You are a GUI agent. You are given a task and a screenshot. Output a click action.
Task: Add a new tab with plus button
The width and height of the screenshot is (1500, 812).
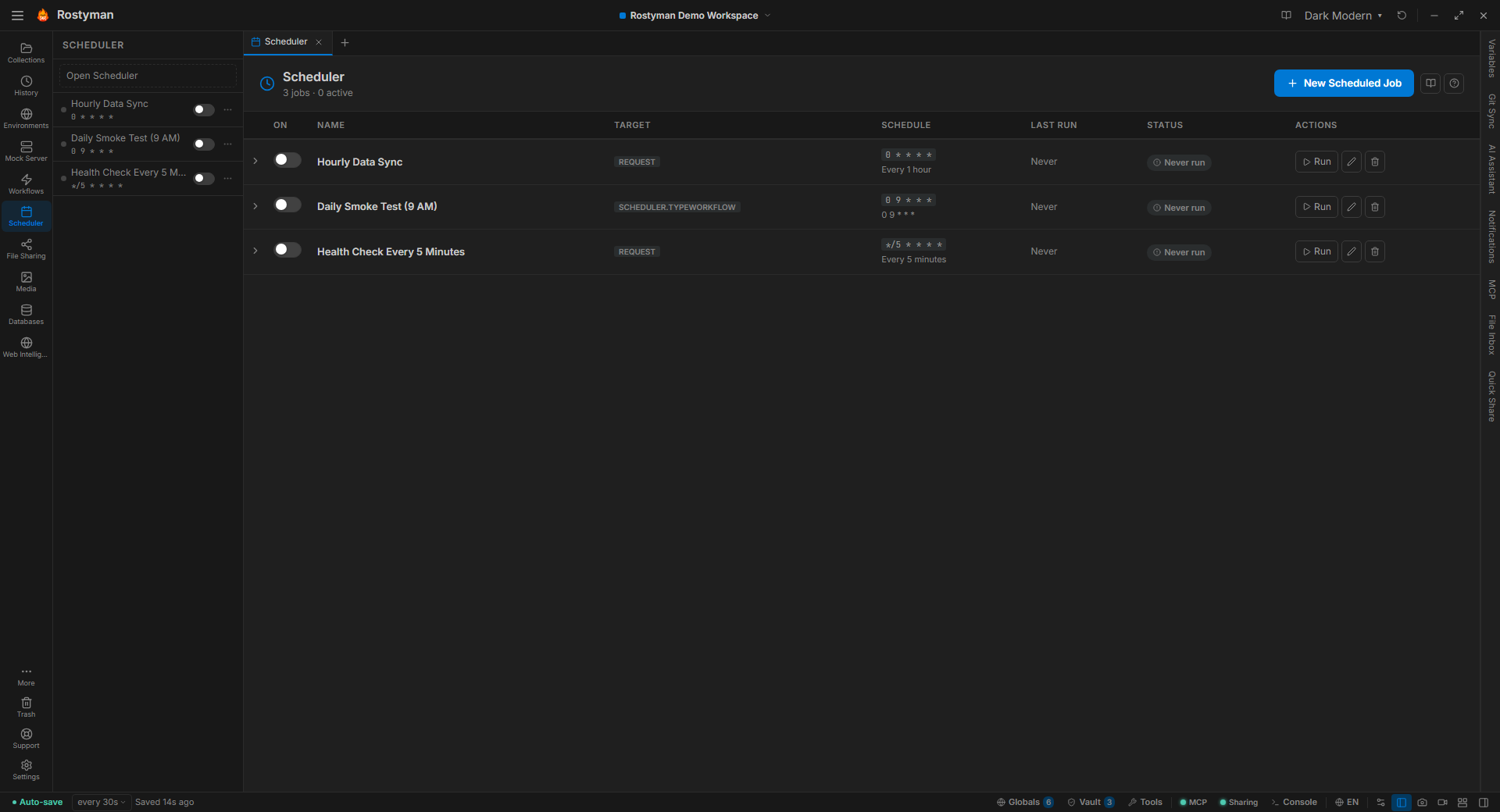[x=345, y=43]
